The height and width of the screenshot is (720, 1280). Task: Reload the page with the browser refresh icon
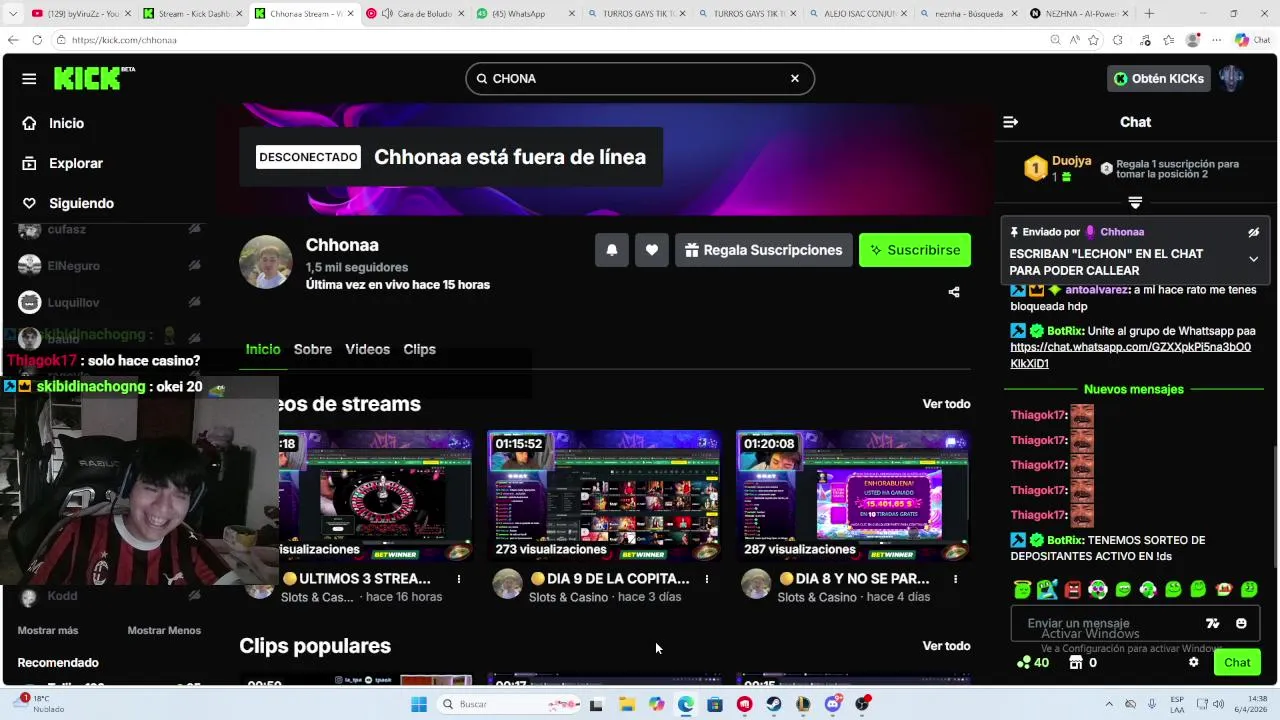[x=37, y=40]
